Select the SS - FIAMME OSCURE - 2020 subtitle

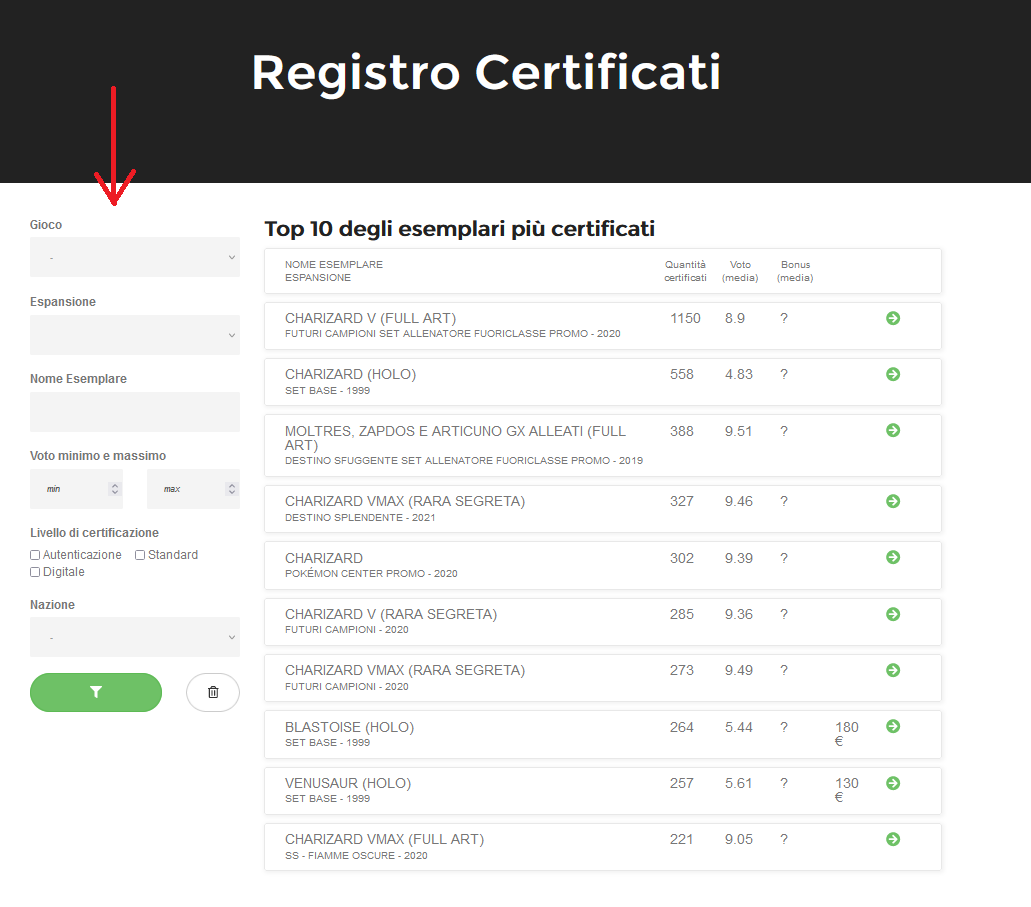point(356,856)
